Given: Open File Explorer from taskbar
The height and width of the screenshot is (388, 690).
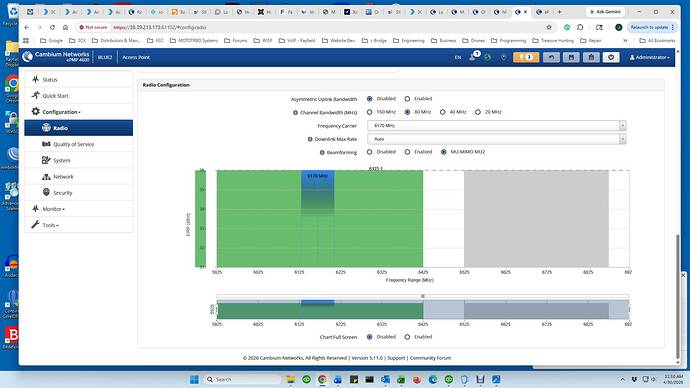Looking at the screenshot, I should pyautogui.click(x=290, y=379).
